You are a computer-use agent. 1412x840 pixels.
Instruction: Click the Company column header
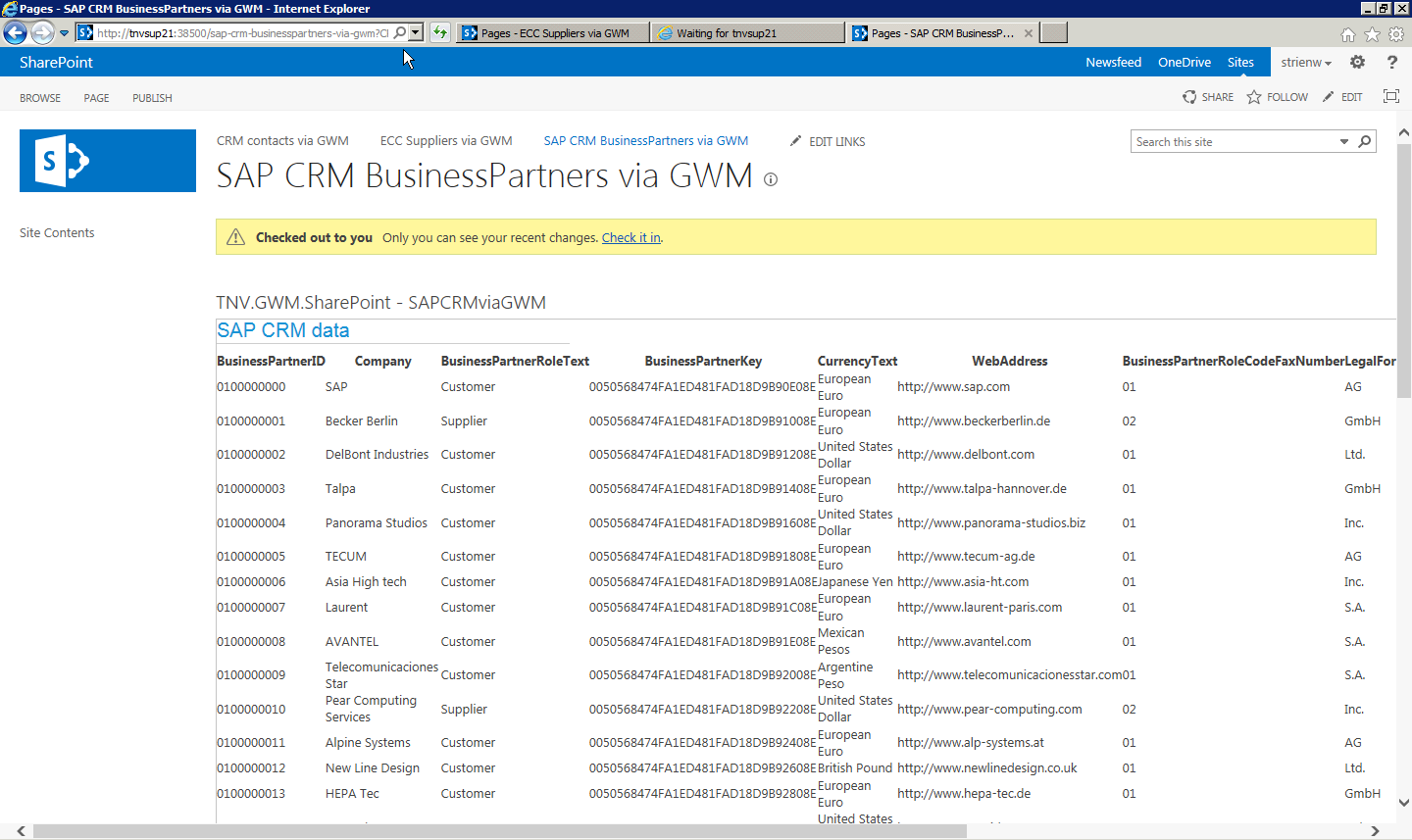(x=383, y=362)
